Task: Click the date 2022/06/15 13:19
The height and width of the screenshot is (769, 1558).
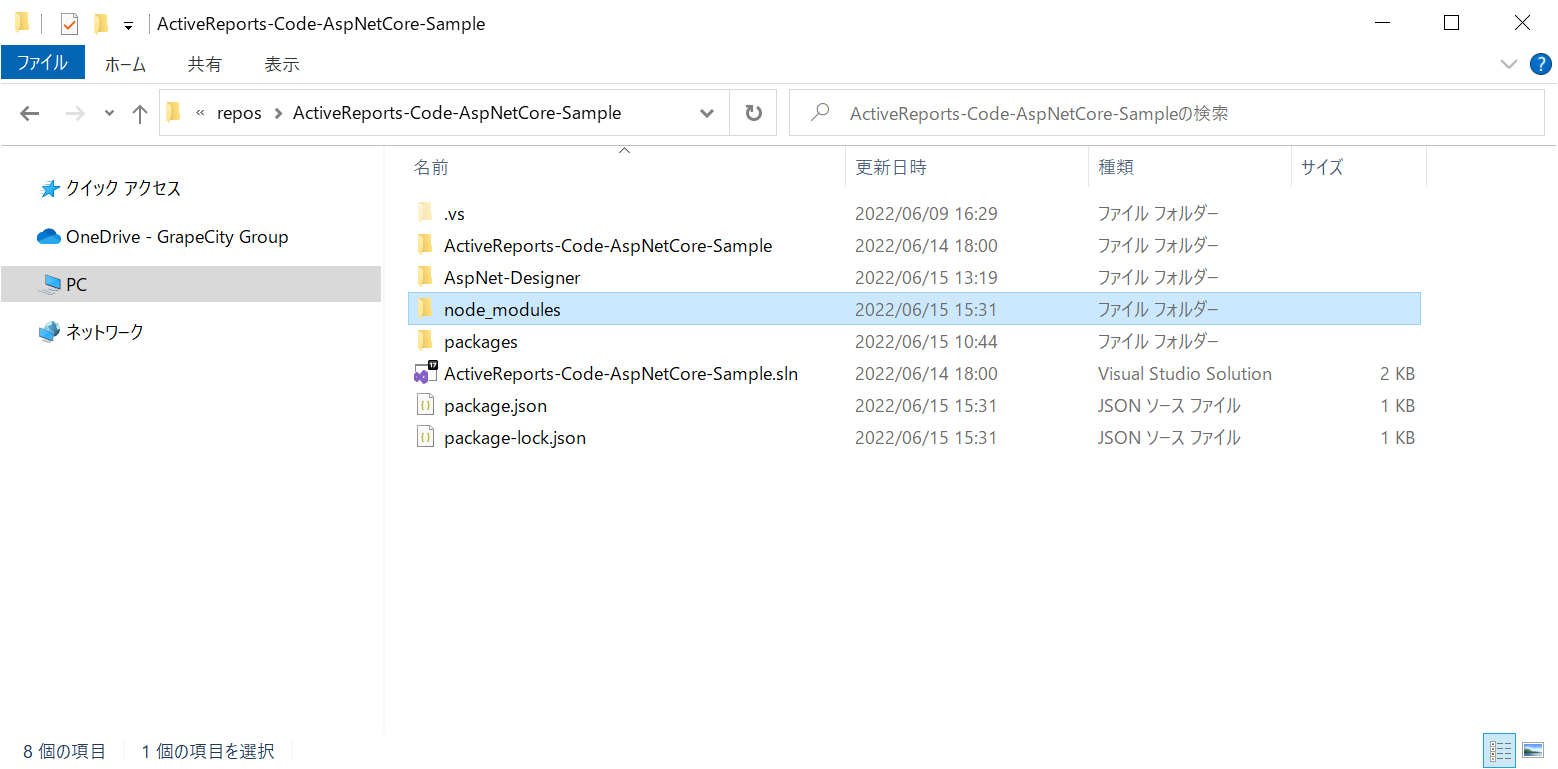Action: click(x=926, y=277)
